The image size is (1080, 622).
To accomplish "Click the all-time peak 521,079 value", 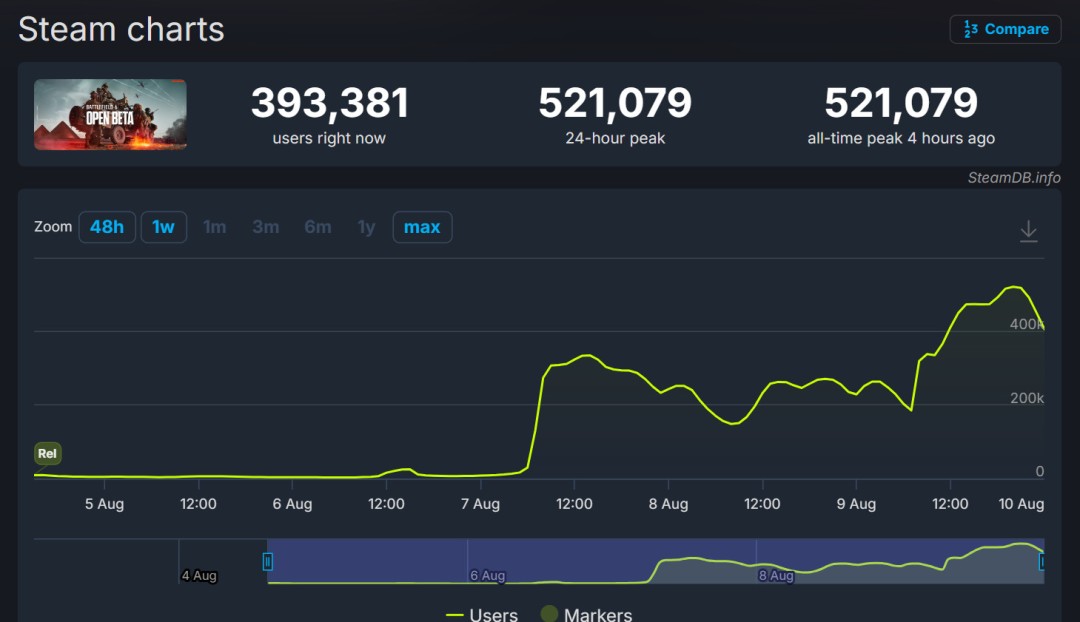I will tap(901, 102).
